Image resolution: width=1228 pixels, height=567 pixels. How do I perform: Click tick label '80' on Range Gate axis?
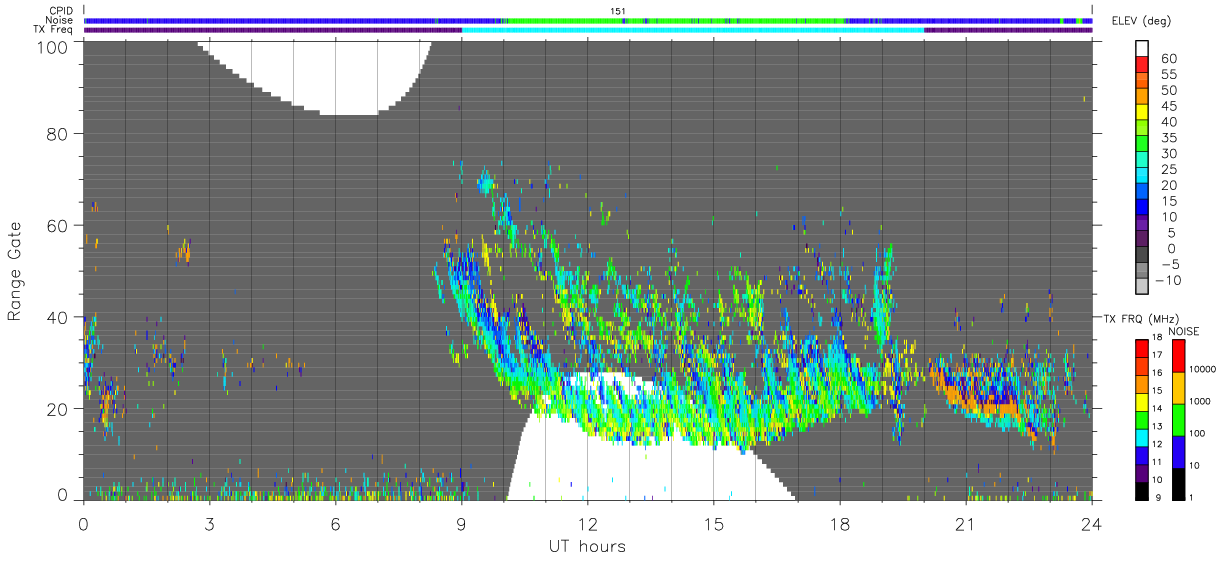point(58,134)
